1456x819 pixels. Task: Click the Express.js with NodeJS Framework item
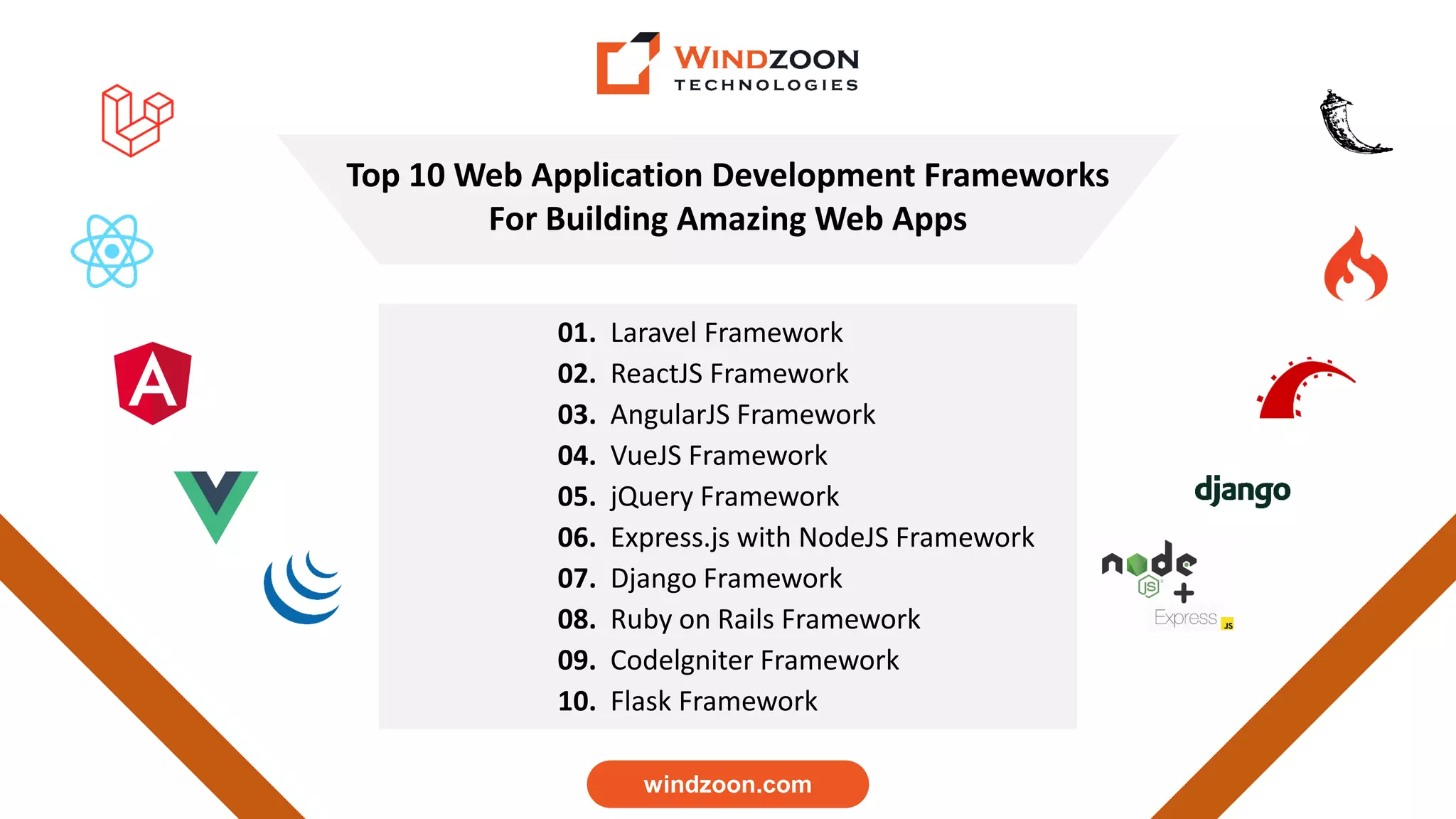point(795,537)
